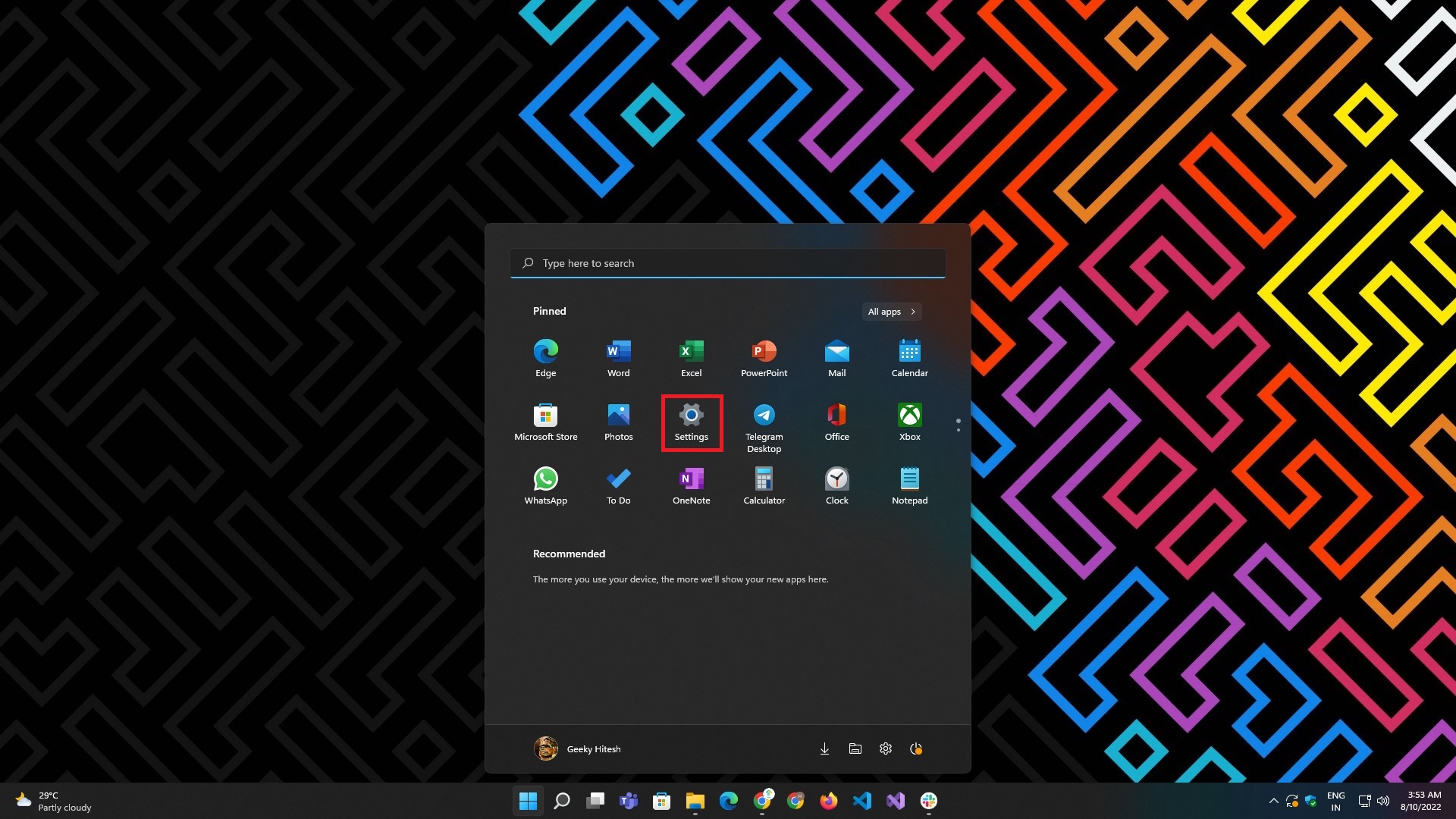
Task: Click All apps button
Action: (892, 312)
